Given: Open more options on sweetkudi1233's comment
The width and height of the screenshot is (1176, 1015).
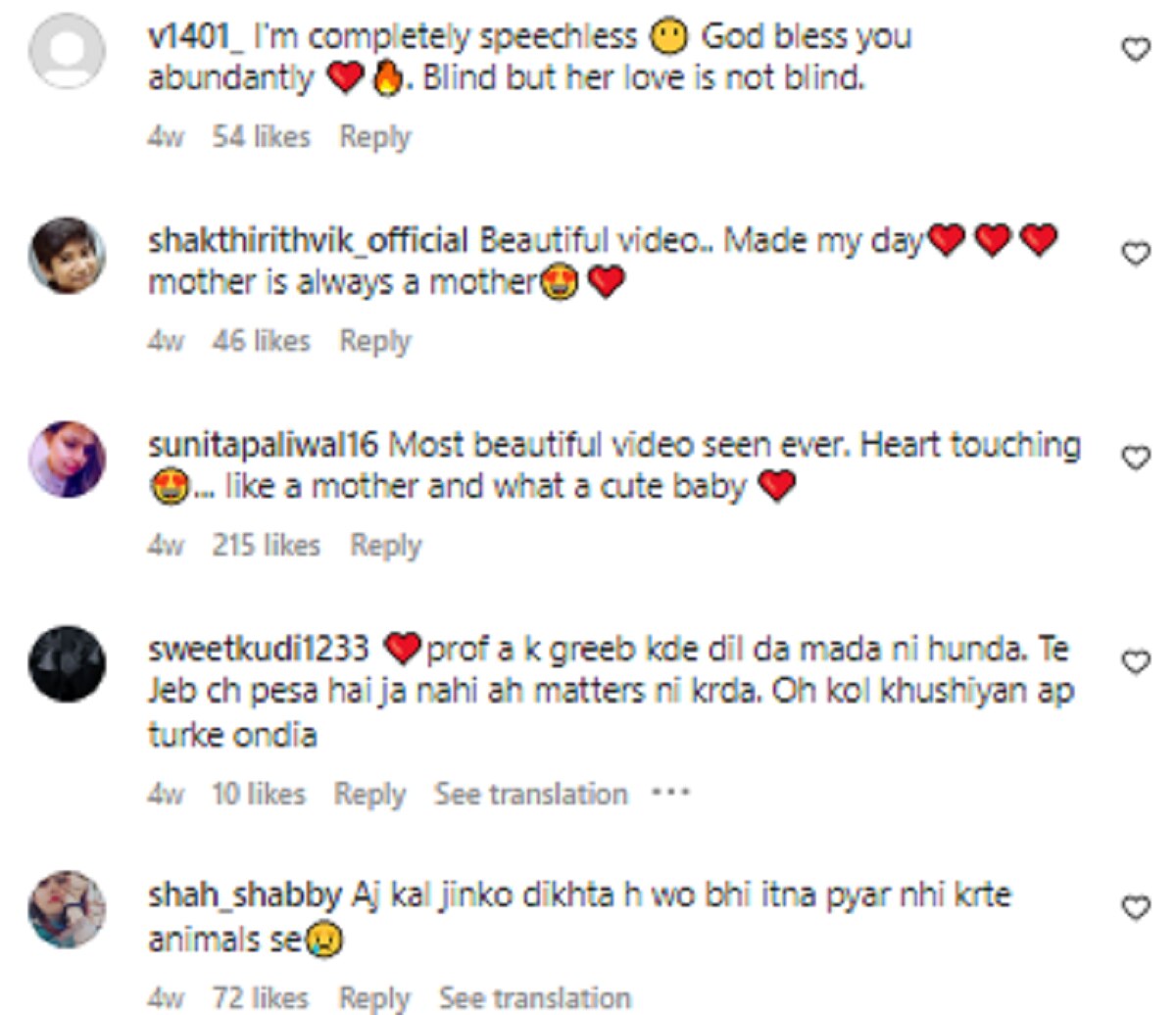Looking at the screenshot, I should pyautogui.click(x=671, y=792).
